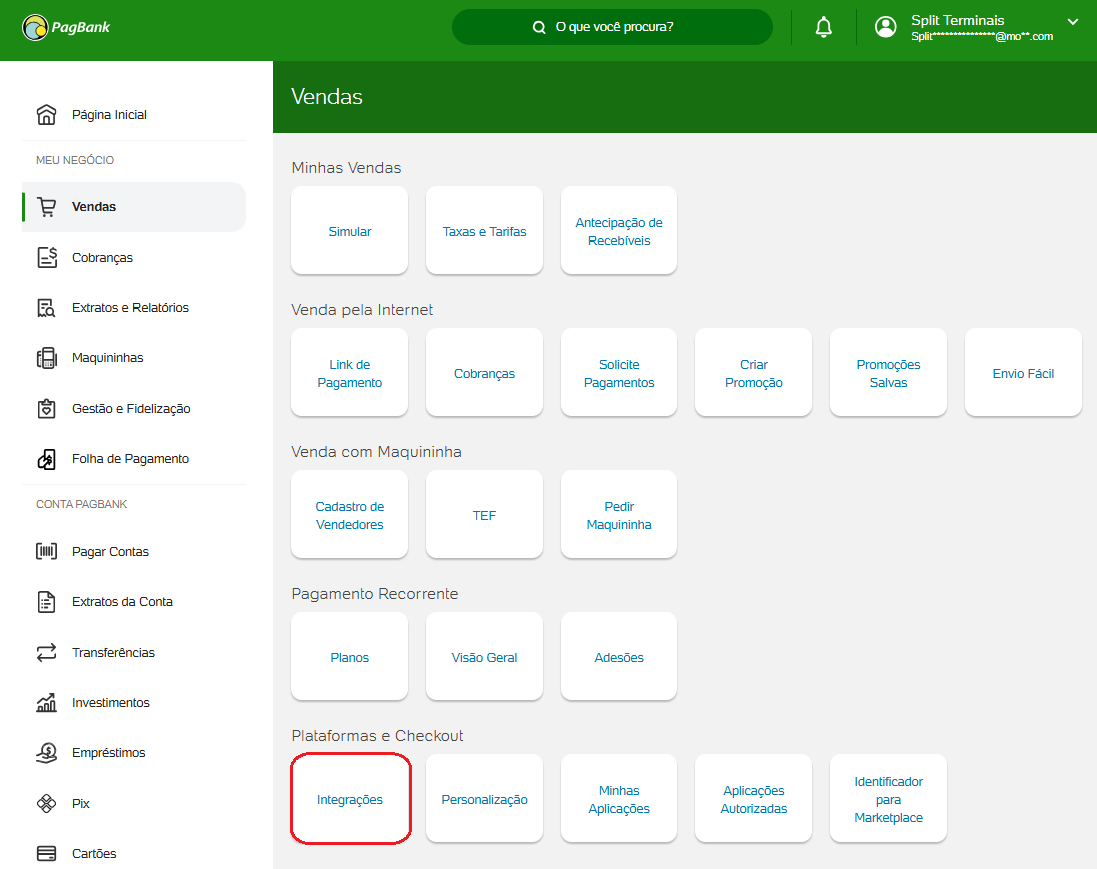The width and height of the screenshot is (1097, 869).
Task: Open Folha de Pagamento menu label
Action: [130, 459]
